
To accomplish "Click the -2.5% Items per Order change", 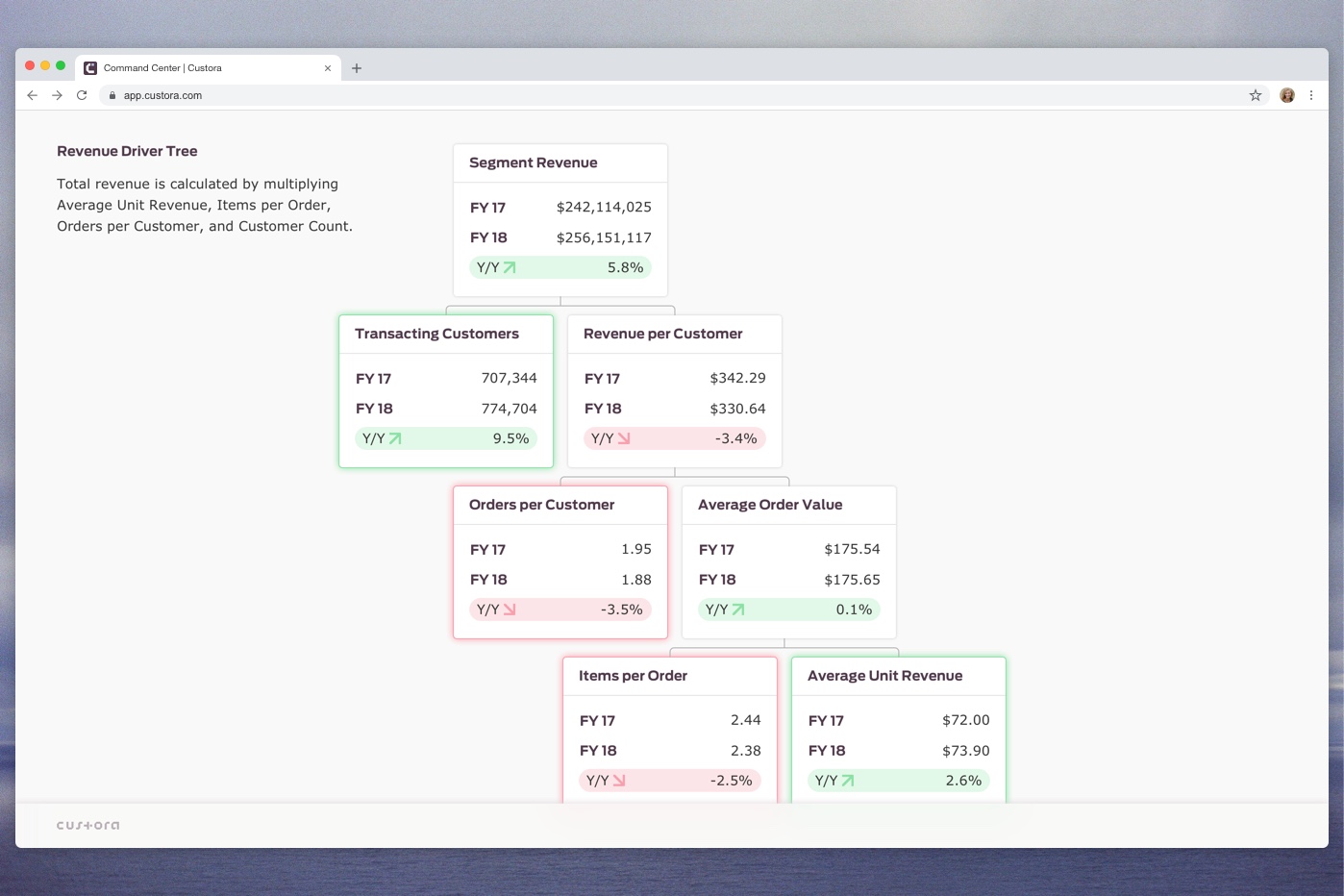I will coord(732,781).
